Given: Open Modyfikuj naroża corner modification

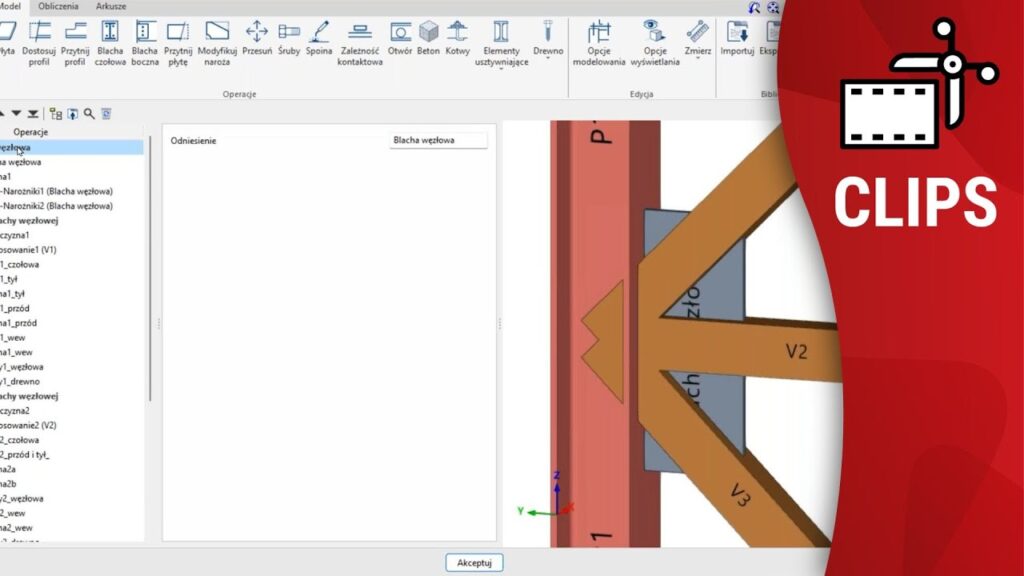Looking at the screenshot, I should (x=217, y=41).
